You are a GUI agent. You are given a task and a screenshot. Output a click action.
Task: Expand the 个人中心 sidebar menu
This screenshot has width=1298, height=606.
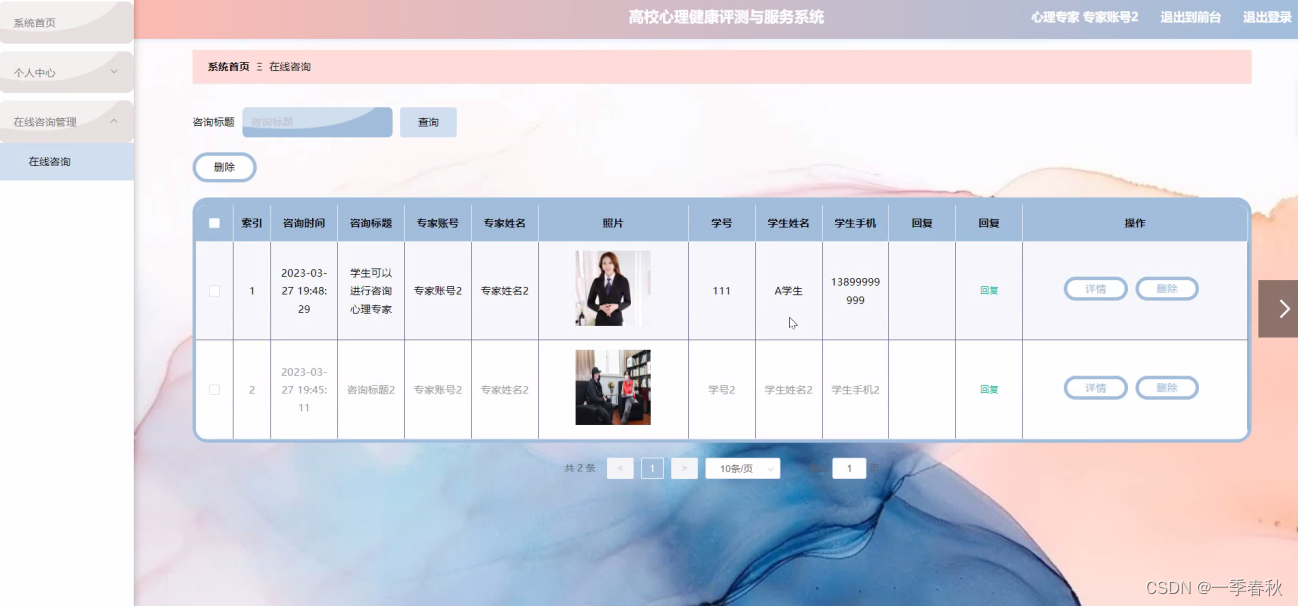coord(66,72)
